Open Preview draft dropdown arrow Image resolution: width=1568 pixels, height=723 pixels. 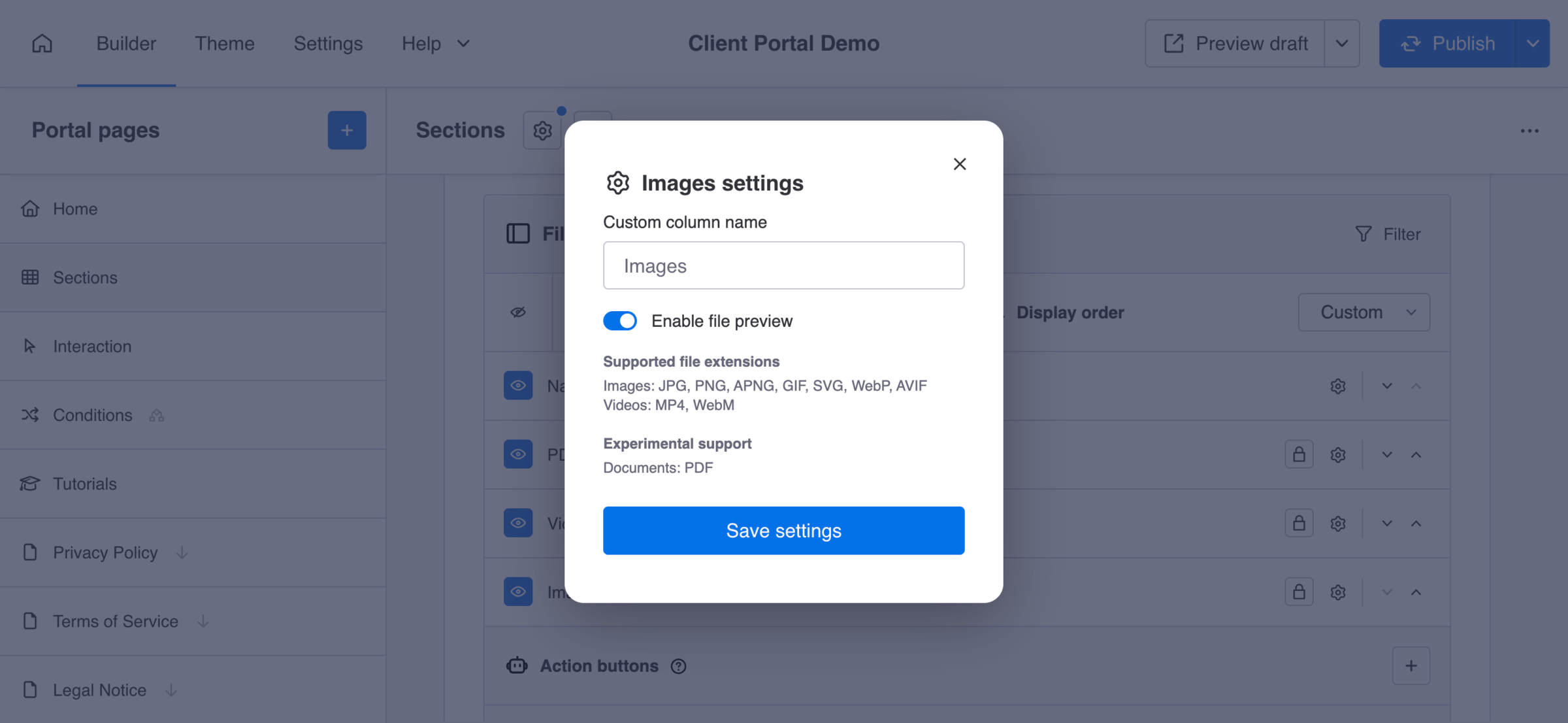point(1341,43)
